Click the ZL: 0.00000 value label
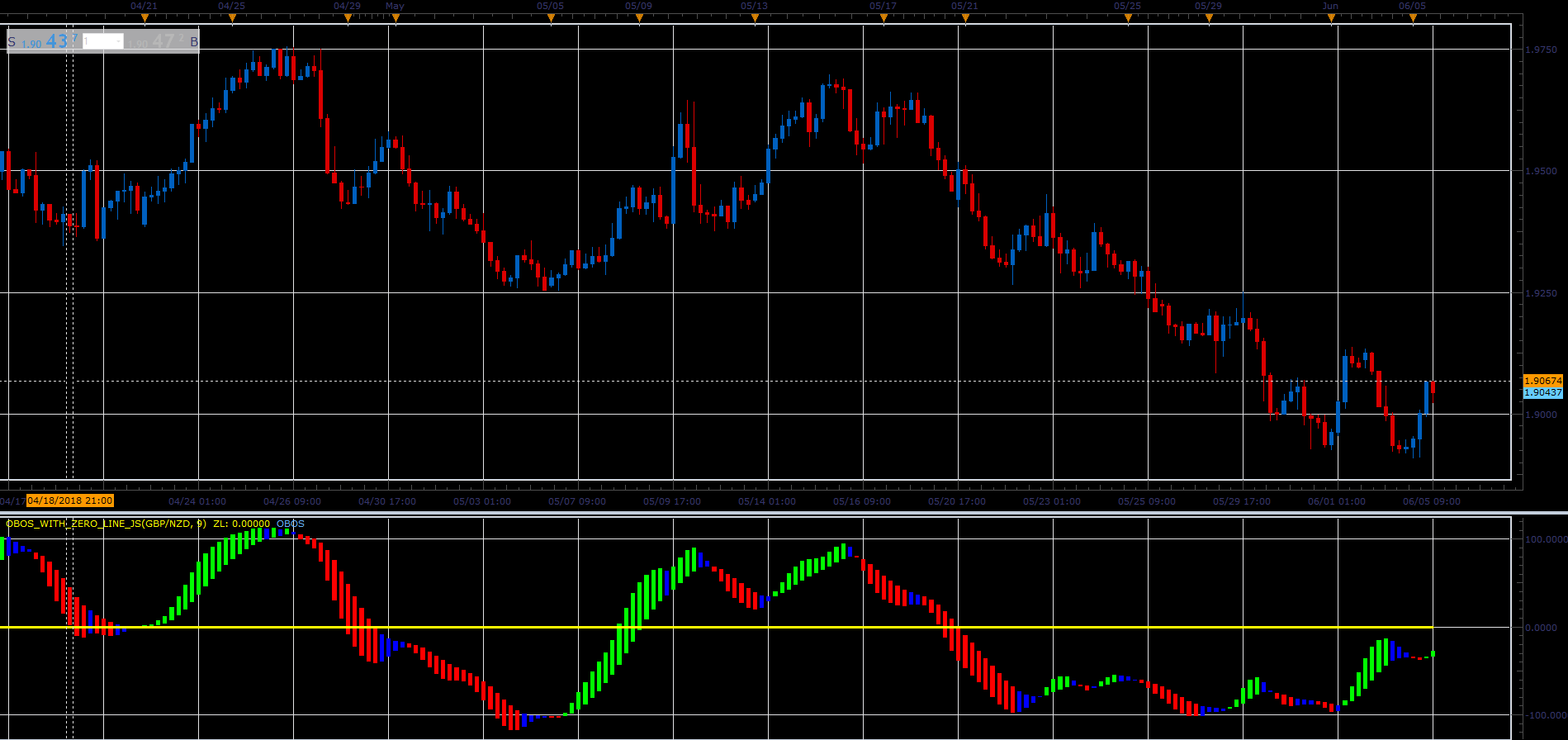Viewport: 1568px width, 740px height. pos(241,524)
